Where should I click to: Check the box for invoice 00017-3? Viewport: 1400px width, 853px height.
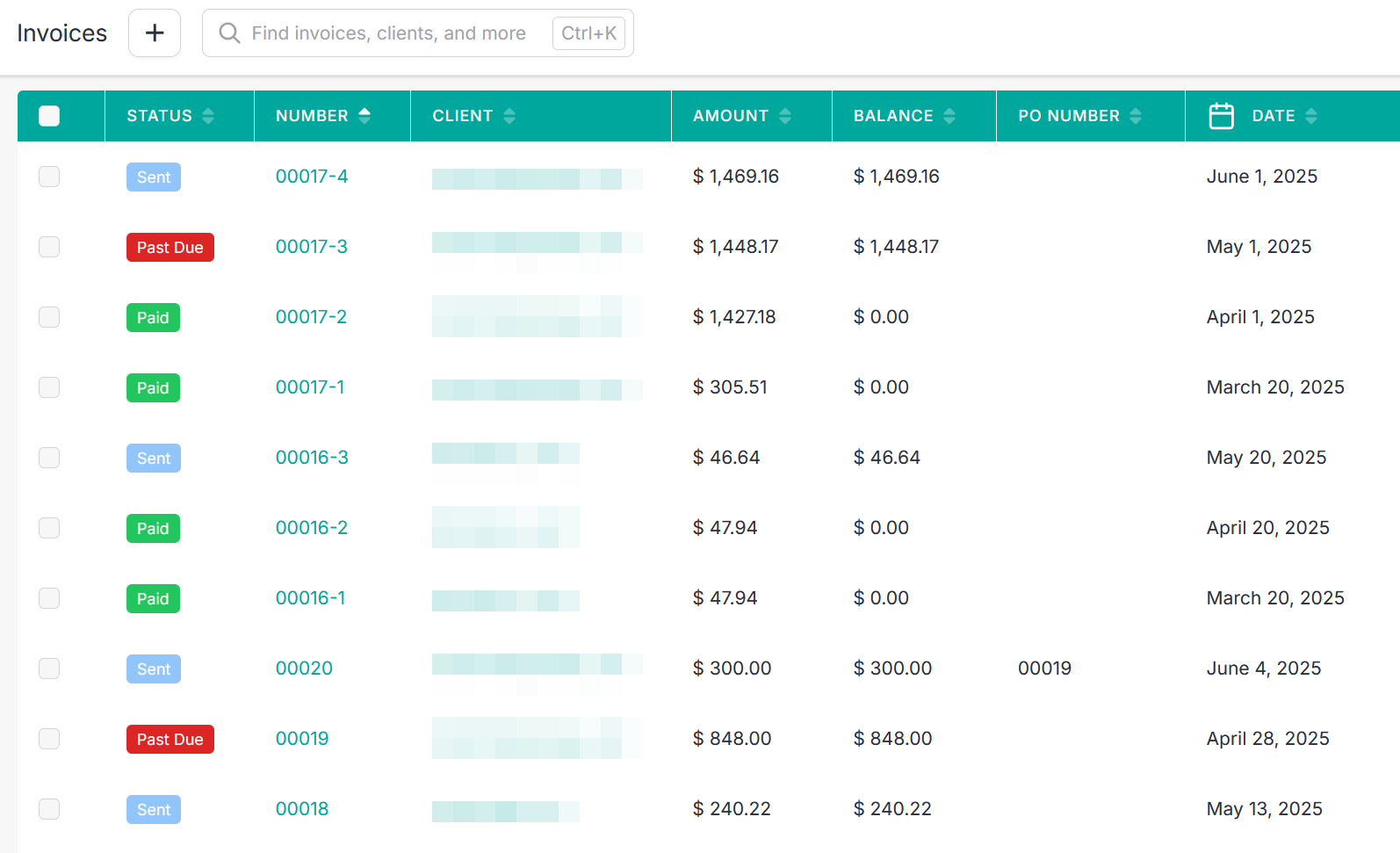tap(49, 247)
